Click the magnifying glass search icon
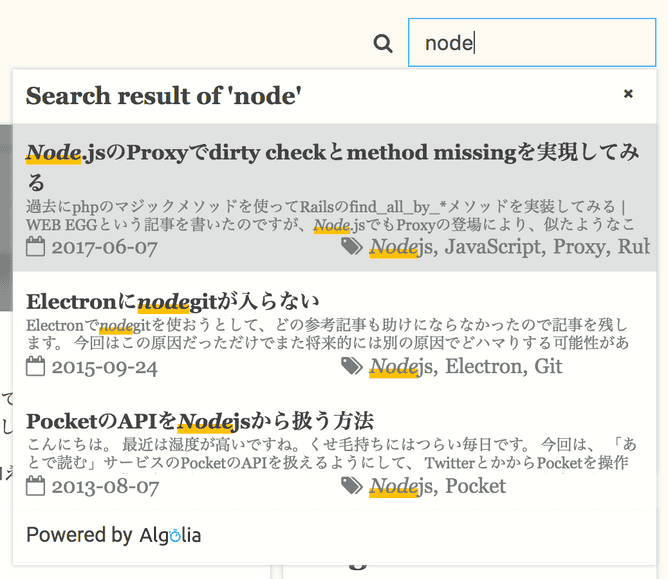 (x=383, y=43)
